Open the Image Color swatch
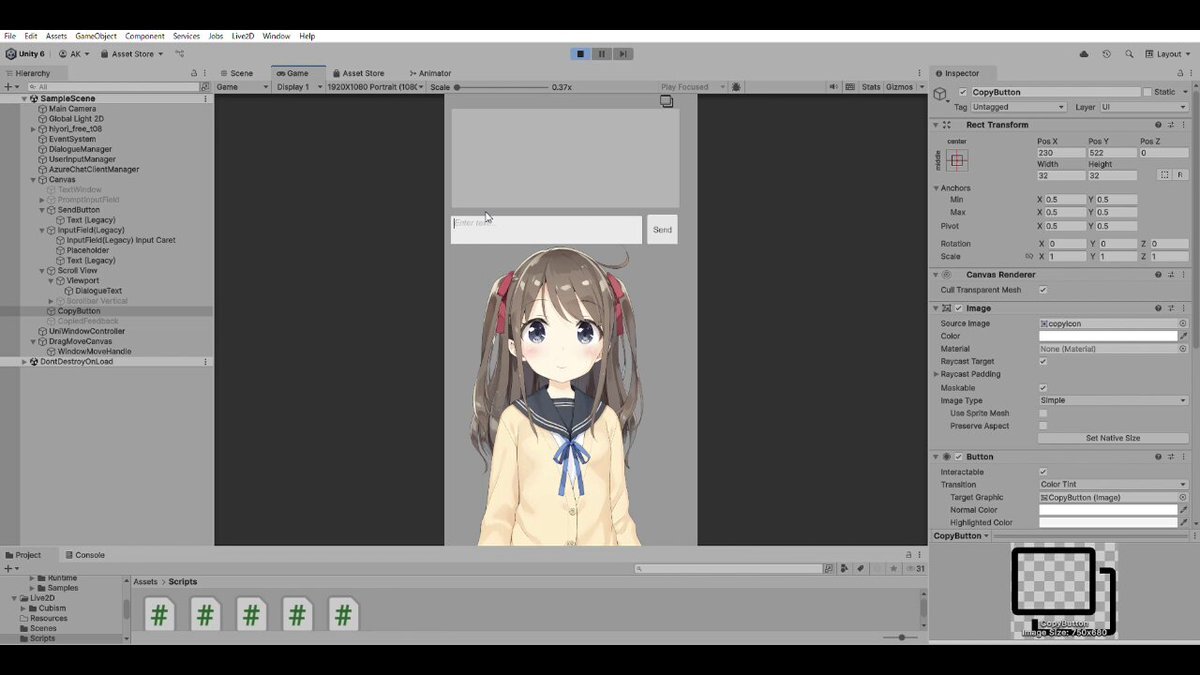 (x=1108, y=336)
